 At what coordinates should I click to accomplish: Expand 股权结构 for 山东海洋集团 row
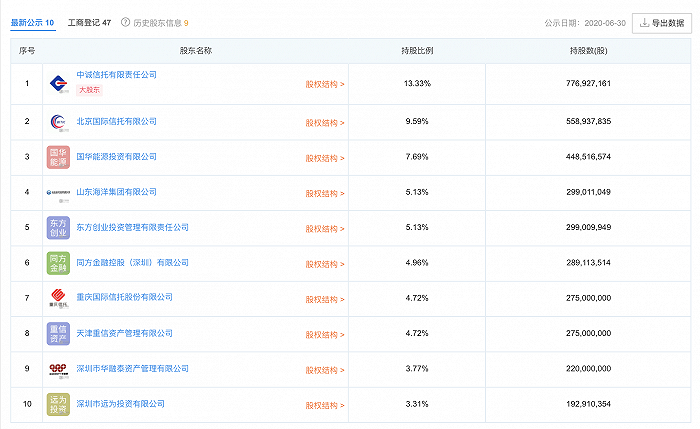click(x=325, y=194)
